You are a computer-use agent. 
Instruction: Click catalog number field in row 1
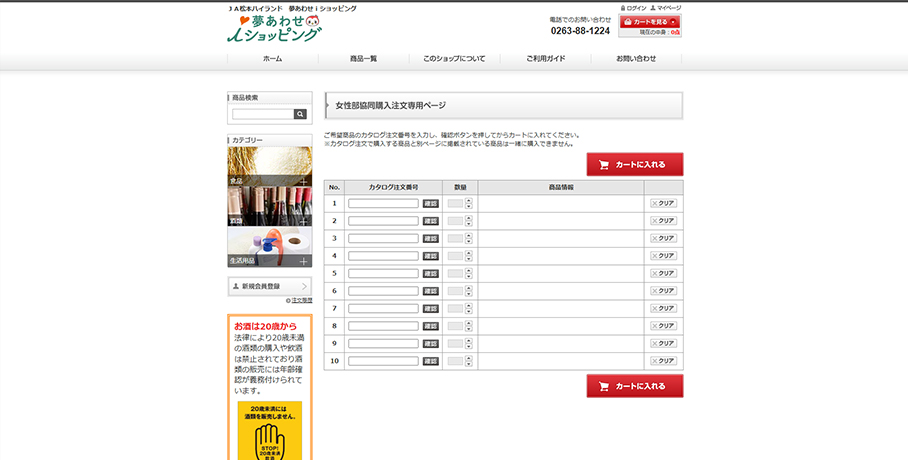coord(383,203)
